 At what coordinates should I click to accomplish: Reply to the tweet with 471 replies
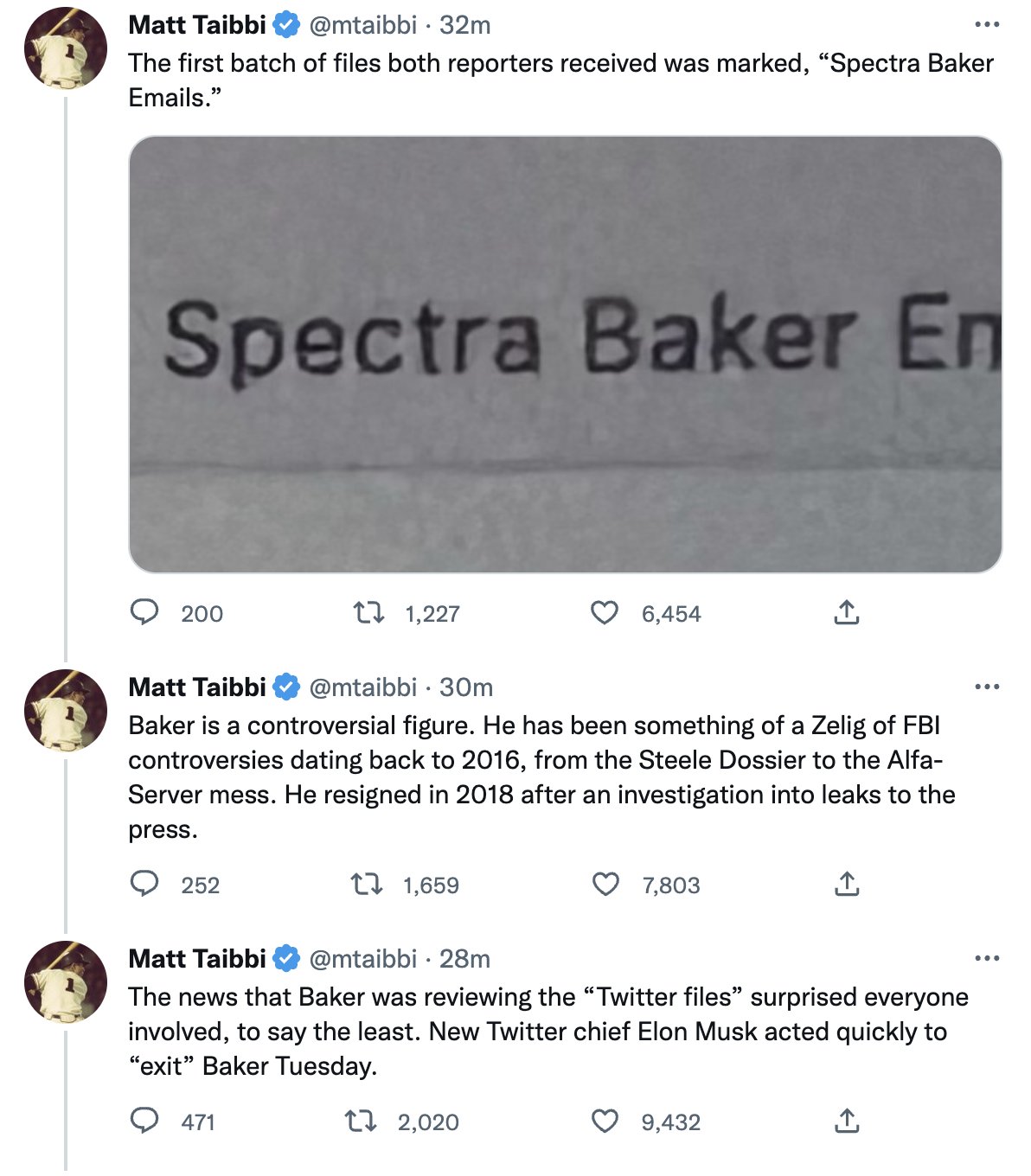click(x=144, y=1121)
